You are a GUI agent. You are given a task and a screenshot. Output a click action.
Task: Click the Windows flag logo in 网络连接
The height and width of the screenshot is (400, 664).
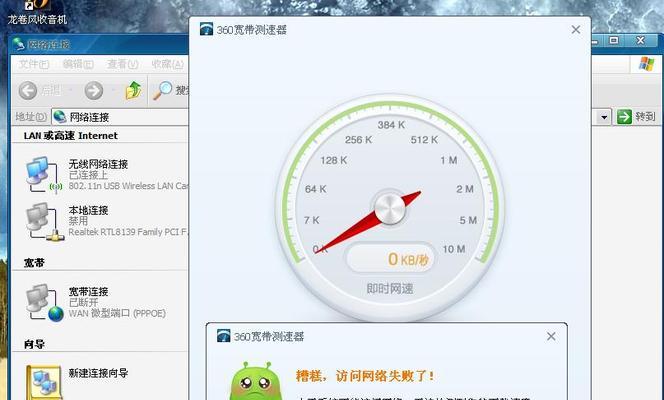pyautogui.click(x=646, y=64)
